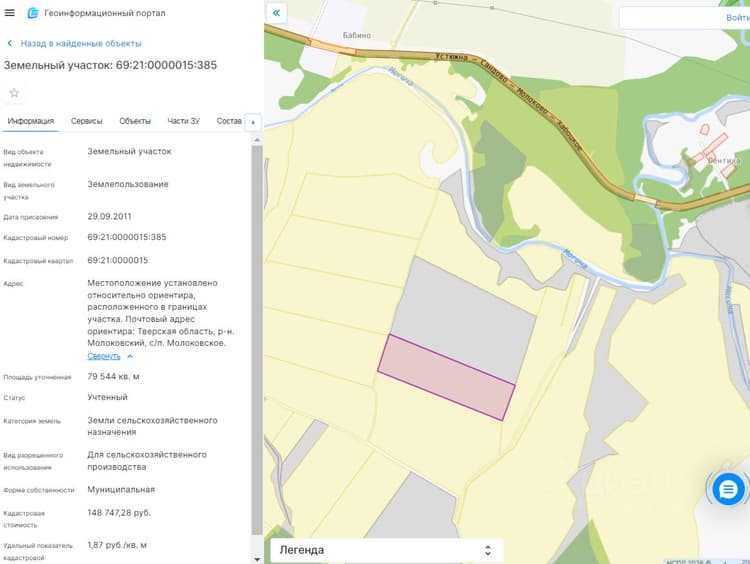Select the Информация tab
Viewport: 750px width, 564px height.
[x=31, y=121]
